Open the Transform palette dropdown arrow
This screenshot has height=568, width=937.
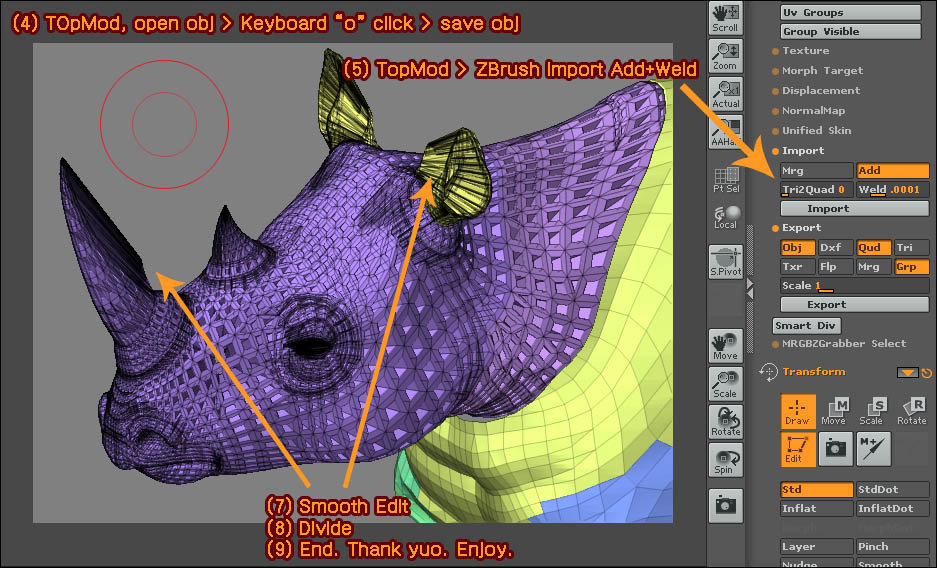(x=907, y=373)
